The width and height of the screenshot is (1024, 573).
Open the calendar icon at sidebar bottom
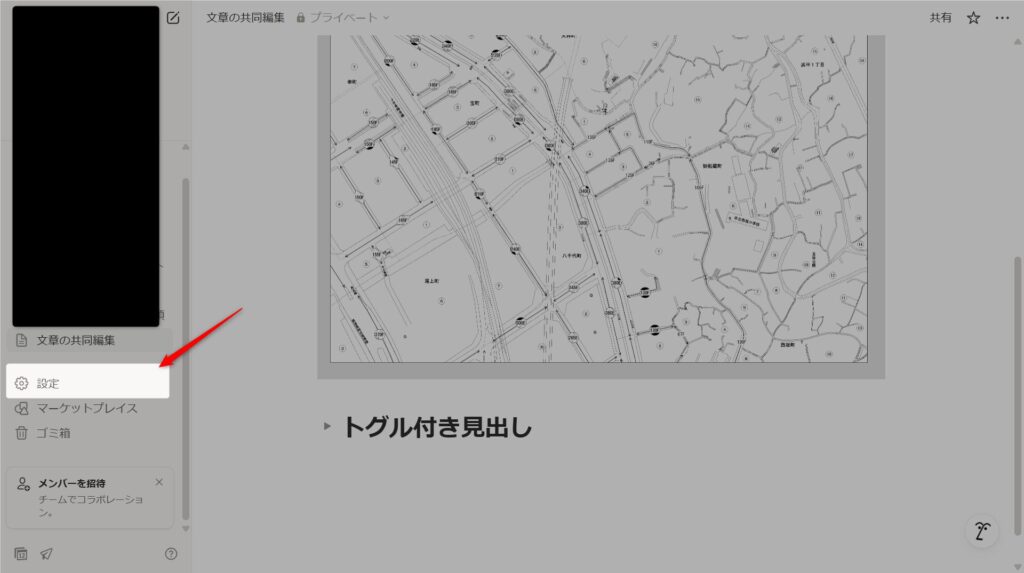point(21,554)
